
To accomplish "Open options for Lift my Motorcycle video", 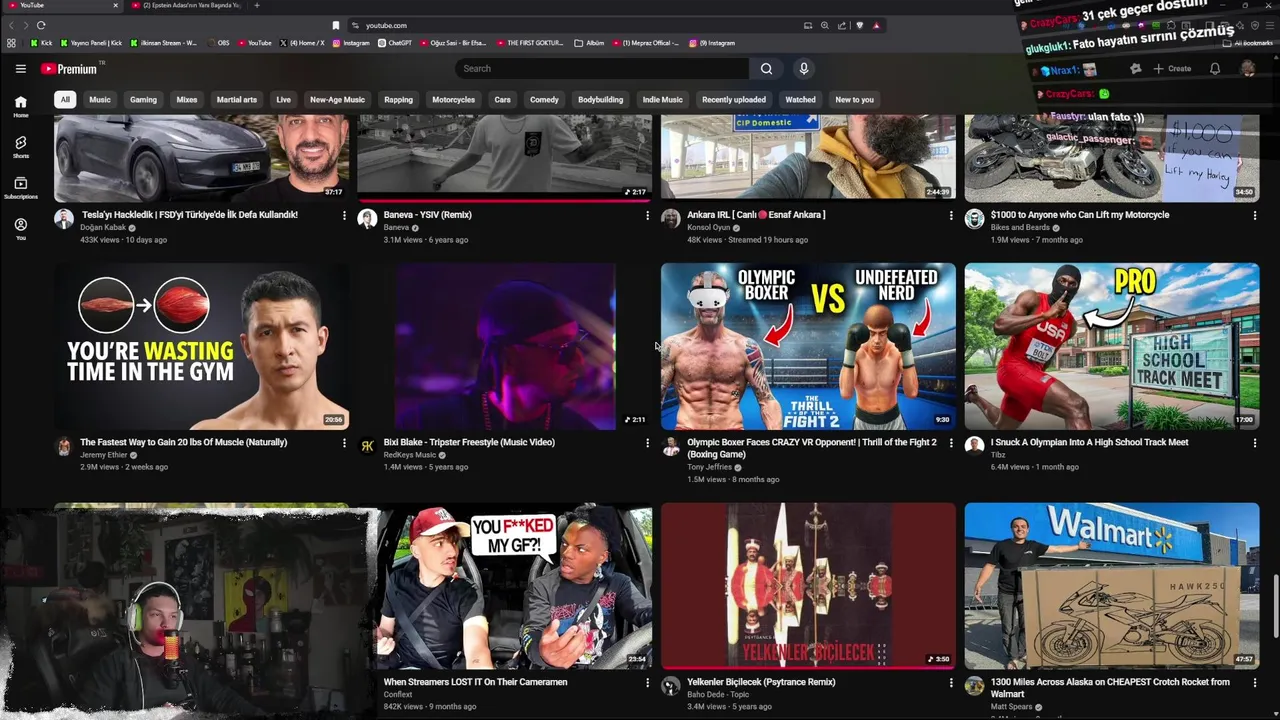I will pyautogui.click(x=1255, y=215).
